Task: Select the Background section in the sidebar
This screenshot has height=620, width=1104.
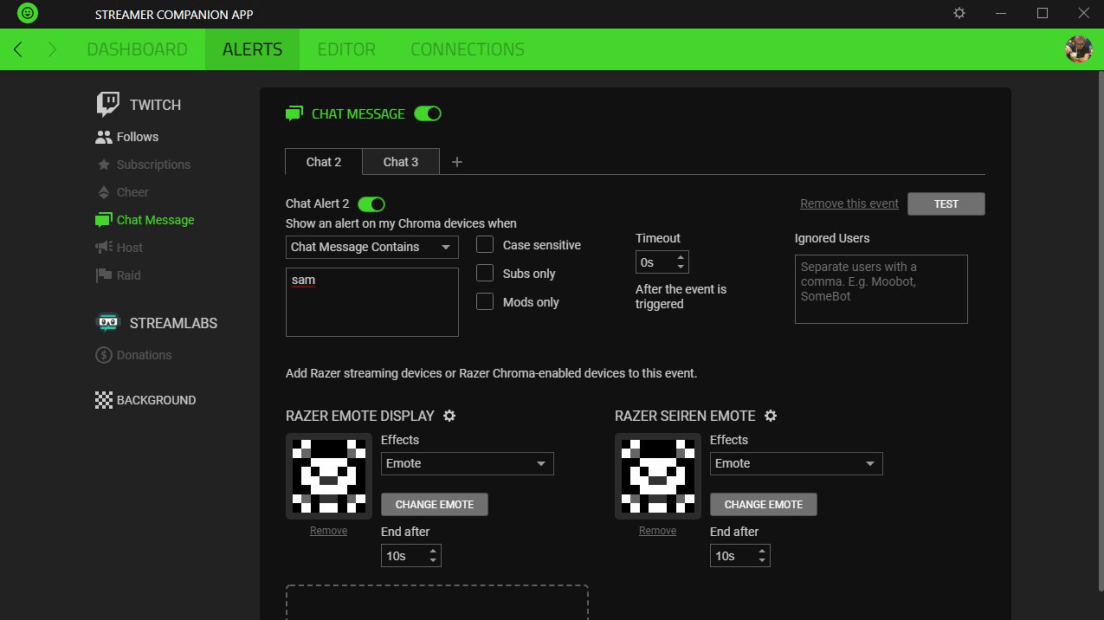Action: pos(145,399)
